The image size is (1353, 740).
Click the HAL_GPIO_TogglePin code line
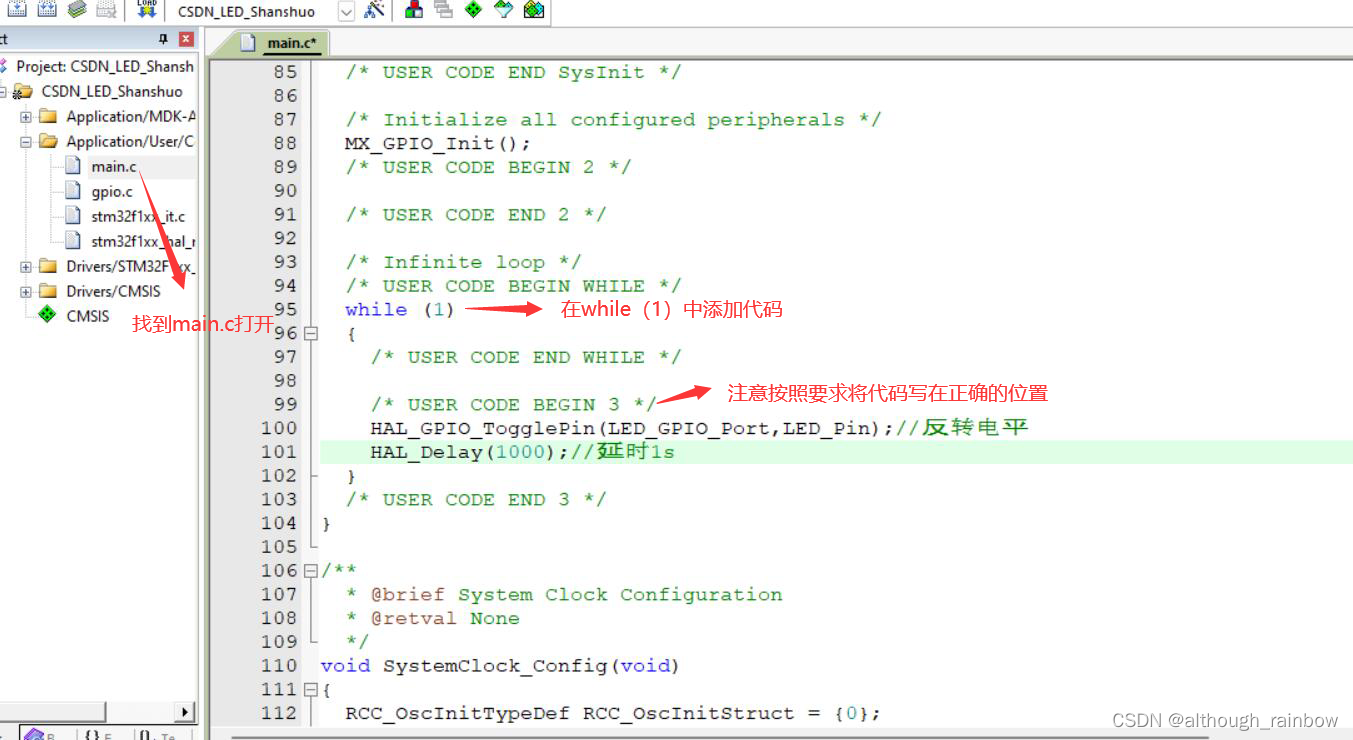[698, 428]
